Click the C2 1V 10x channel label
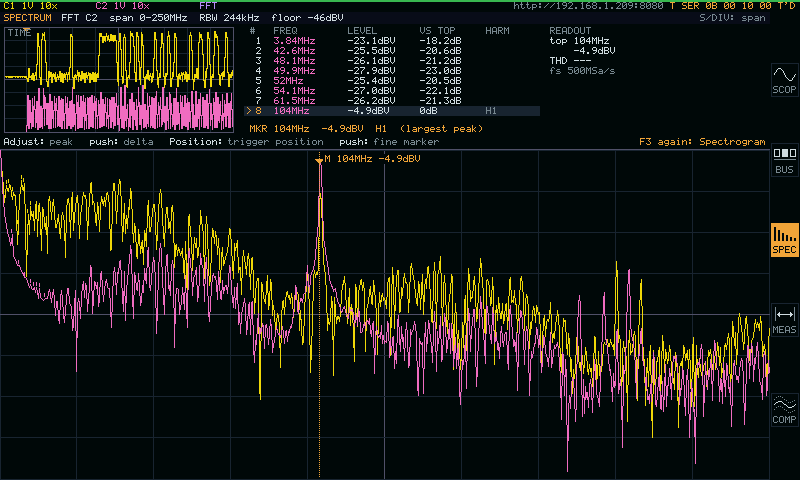The width and height of the screenshot is (800, 480). [x=122, y=6]
